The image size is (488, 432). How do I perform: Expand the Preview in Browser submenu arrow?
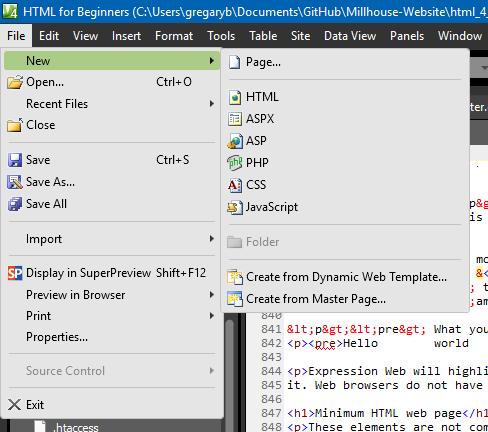(212, 295)
